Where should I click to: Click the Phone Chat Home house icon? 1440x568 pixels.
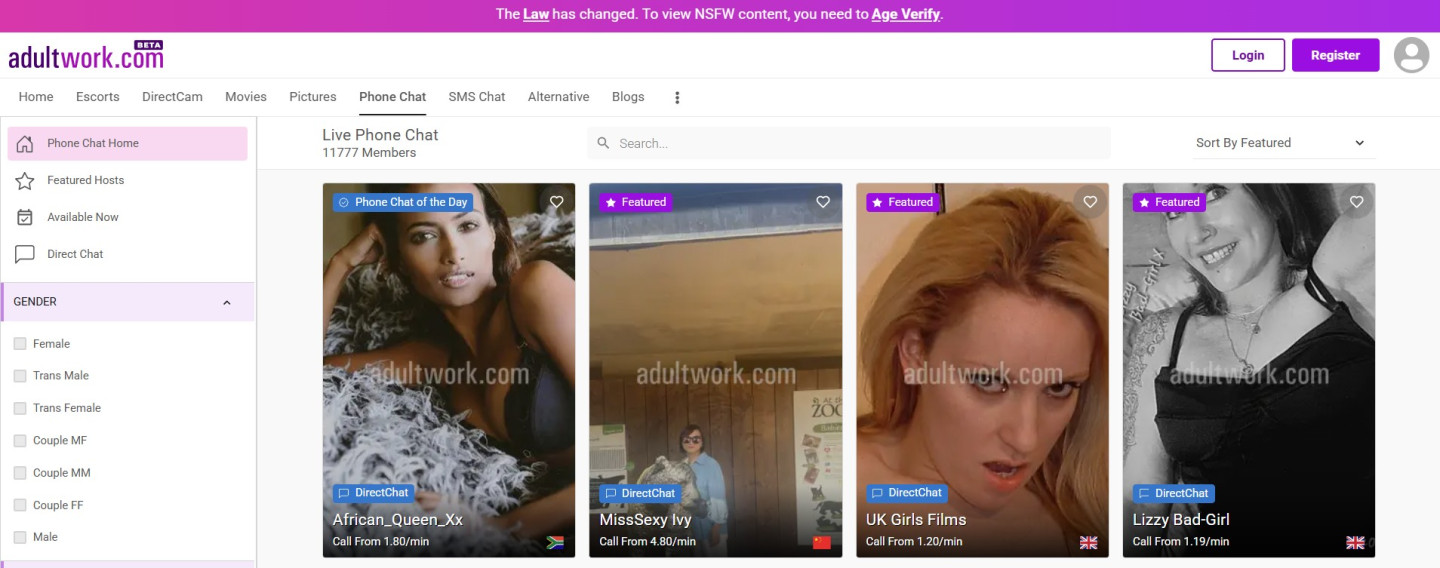[x=25, y=143]
